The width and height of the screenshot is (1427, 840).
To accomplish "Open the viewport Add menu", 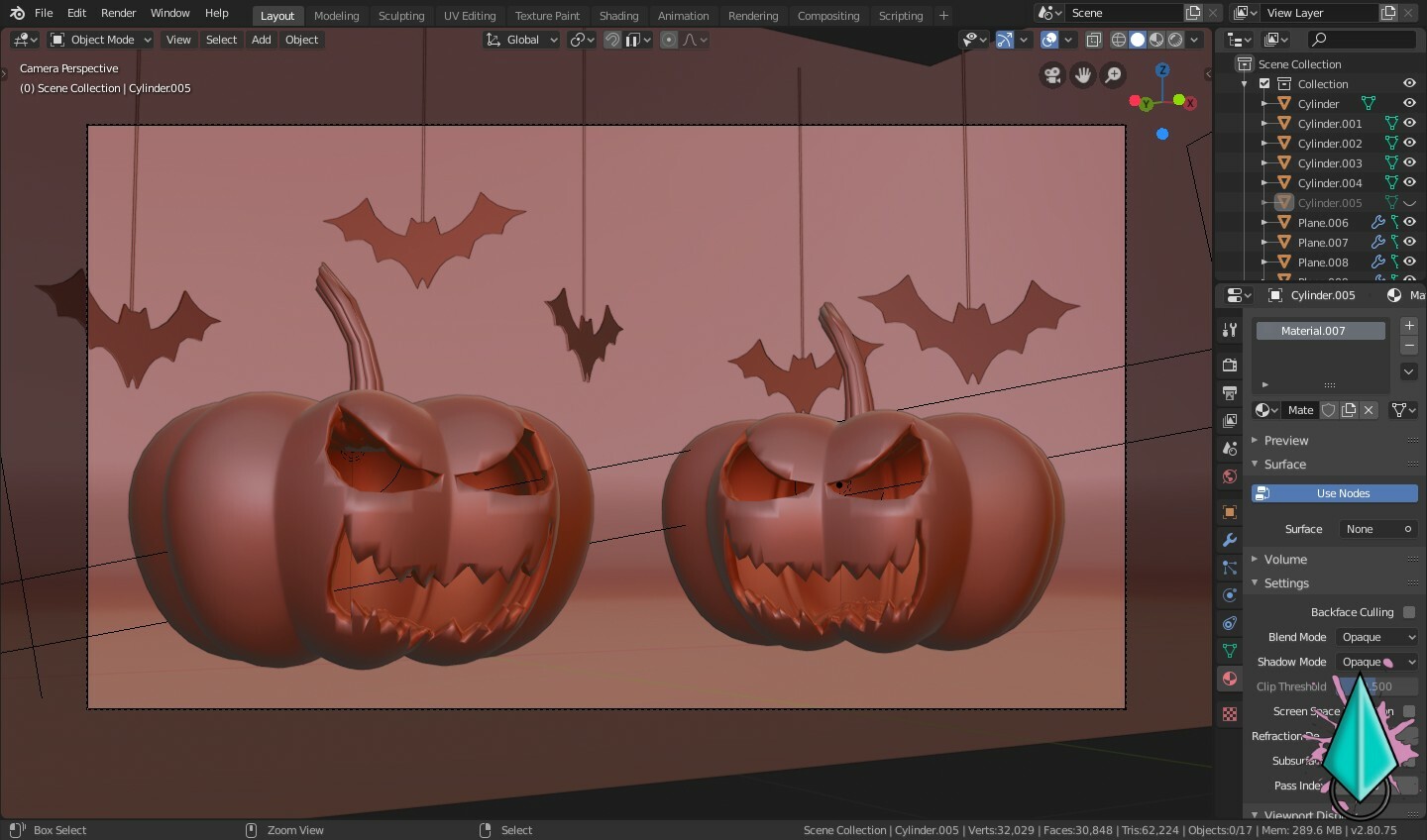I will click(261, 40).
